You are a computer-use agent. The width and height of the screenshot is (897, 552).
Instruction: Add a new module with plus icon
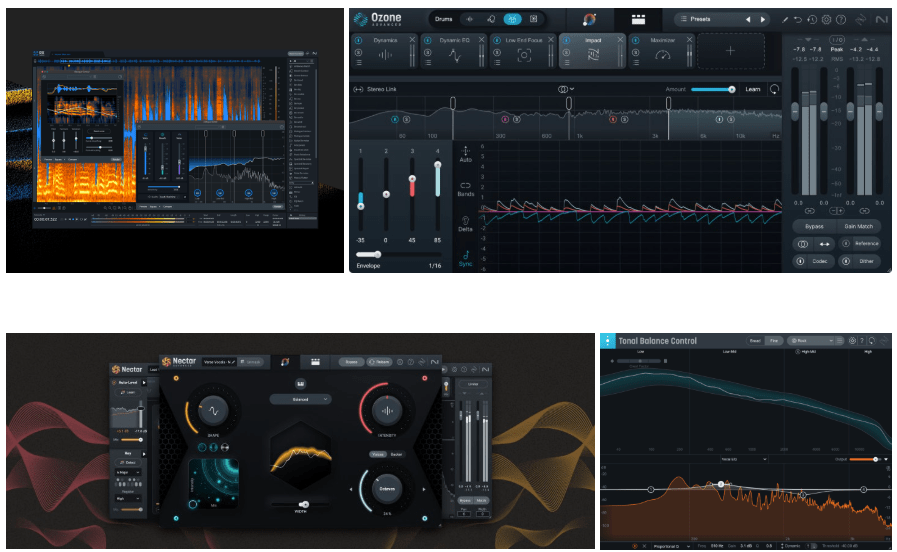730,50
